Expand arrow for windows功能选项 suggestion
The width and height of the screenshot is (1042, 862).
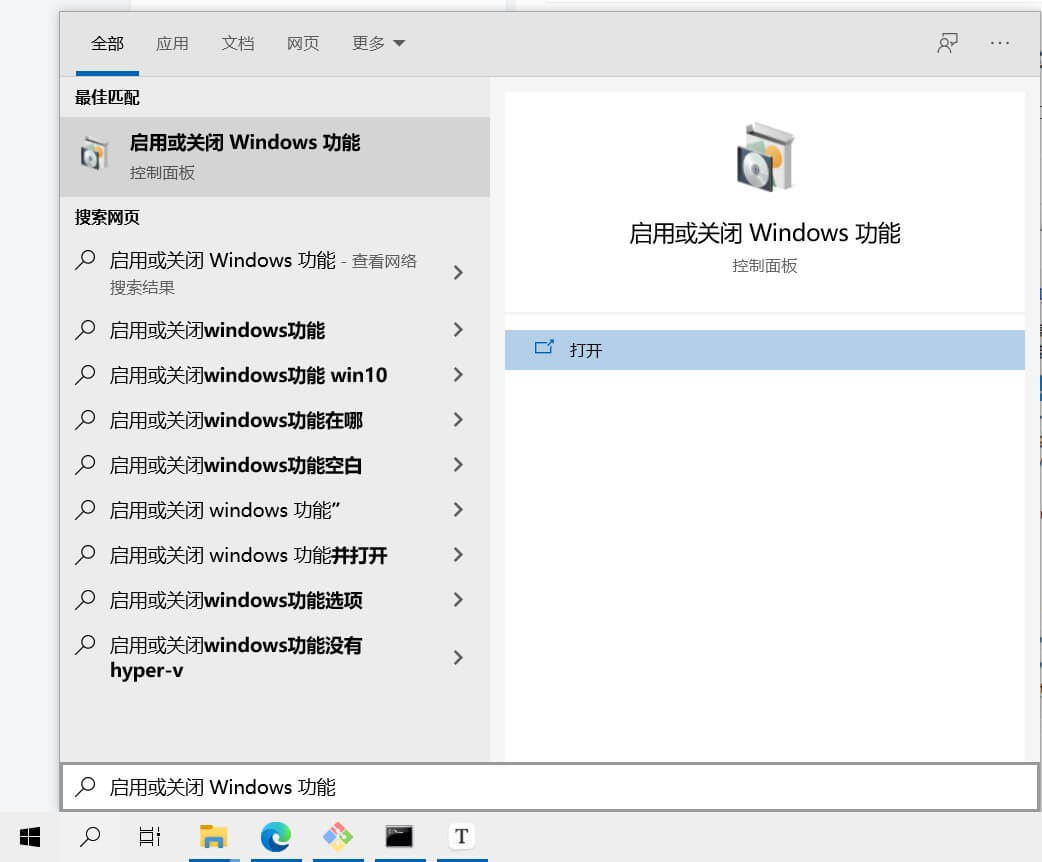[x=458, y=600]
